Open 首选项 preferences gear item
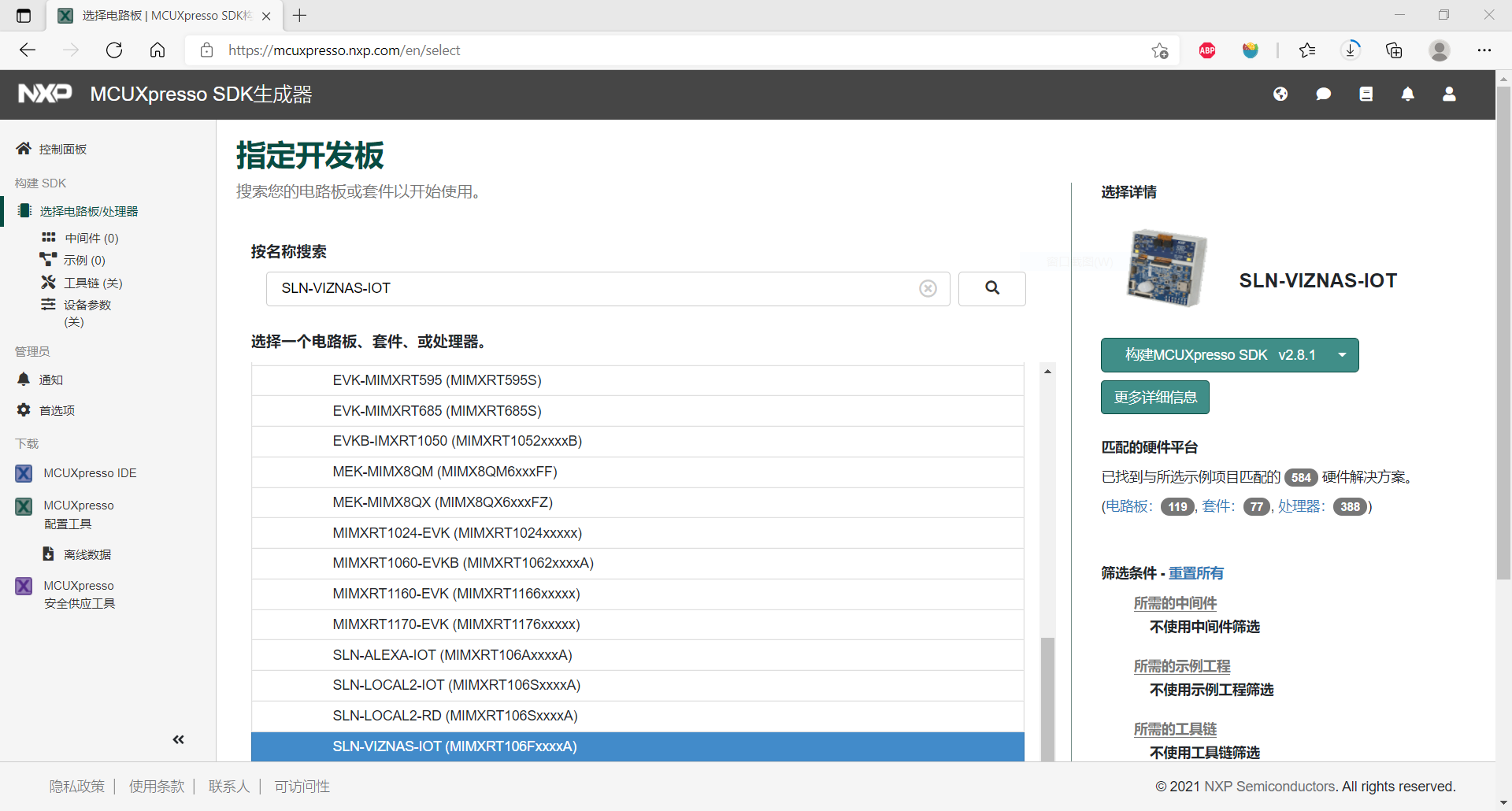 pyautogui.click(x=46, y=410)
